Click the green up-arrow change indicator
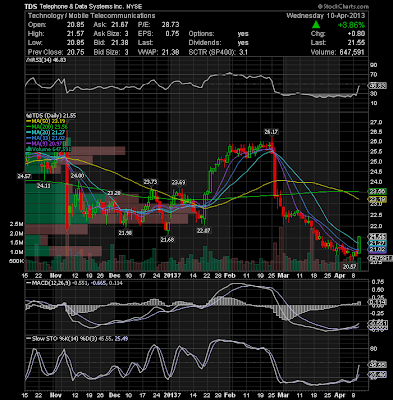The image size is (393, 400). click(x=316, y=25)
